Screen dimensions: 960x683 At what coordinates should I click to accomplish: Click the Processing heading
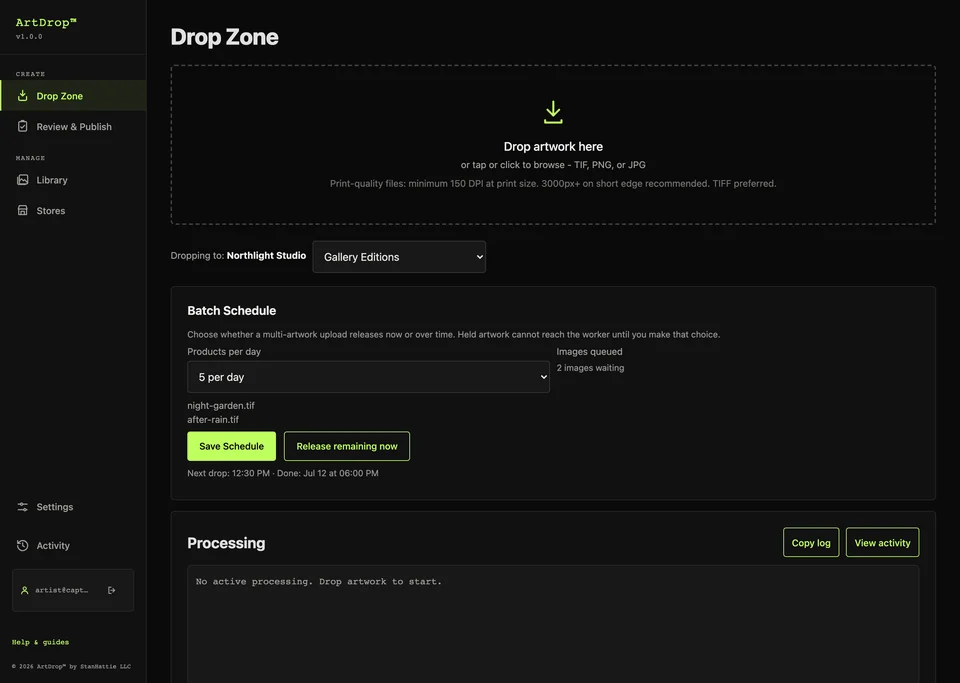tap(226, 543)
